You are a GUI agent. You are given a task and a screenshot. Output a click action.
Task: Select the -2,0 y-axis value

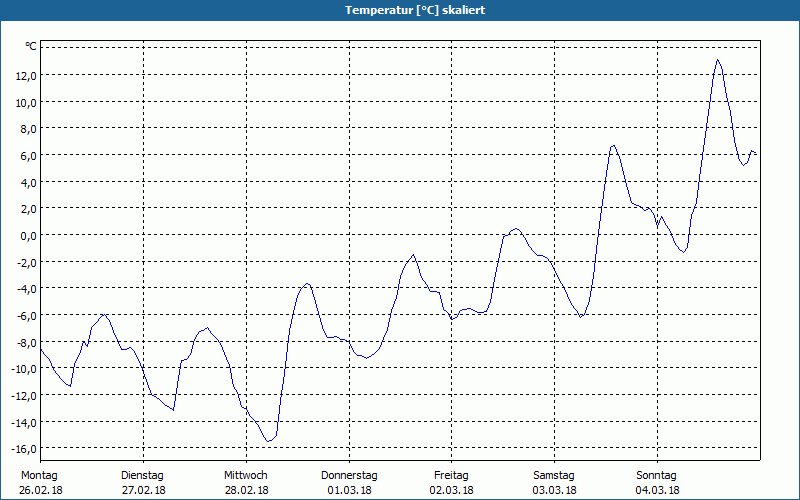pos(27,262)
